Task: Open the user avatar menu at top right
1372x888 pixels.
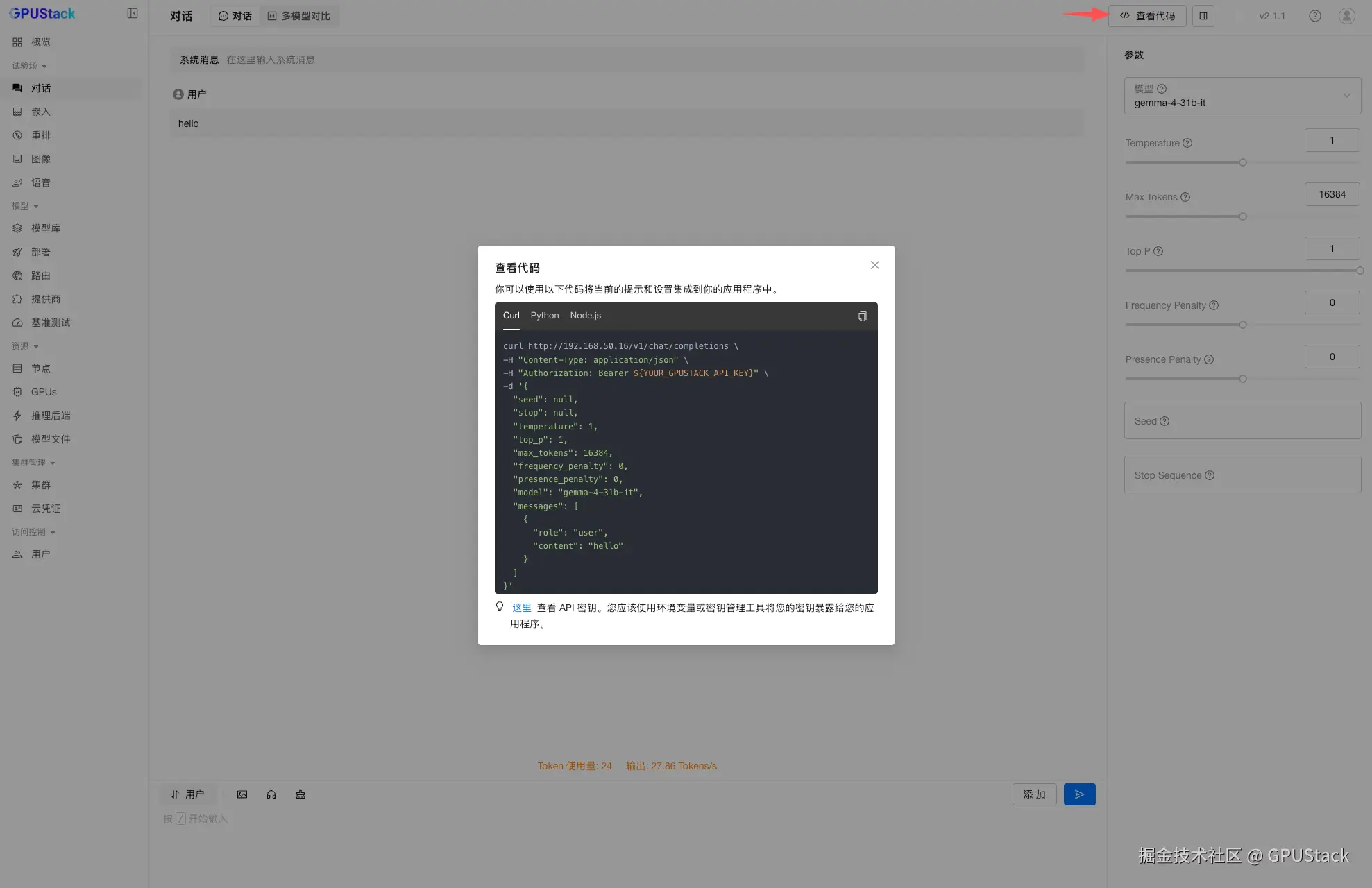Action: 1346,16
